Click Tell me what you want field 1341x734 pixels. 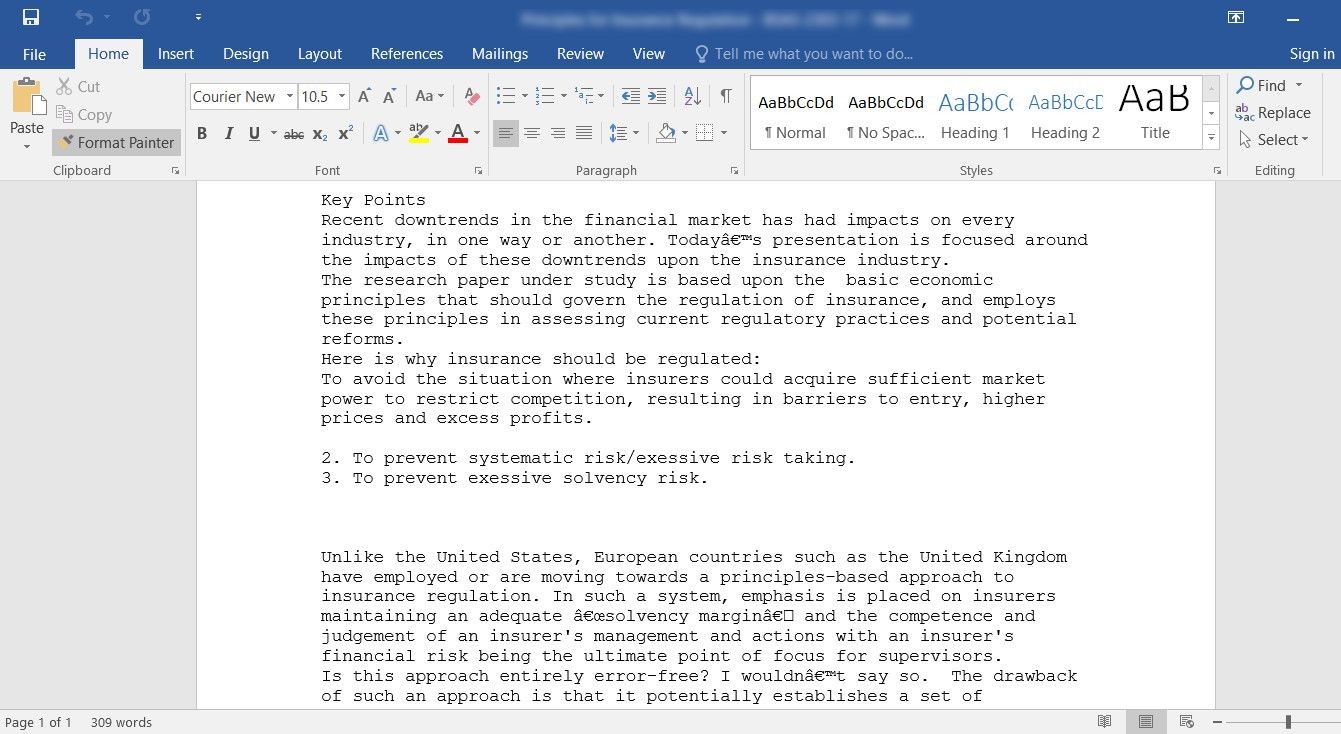click(804, 54)
